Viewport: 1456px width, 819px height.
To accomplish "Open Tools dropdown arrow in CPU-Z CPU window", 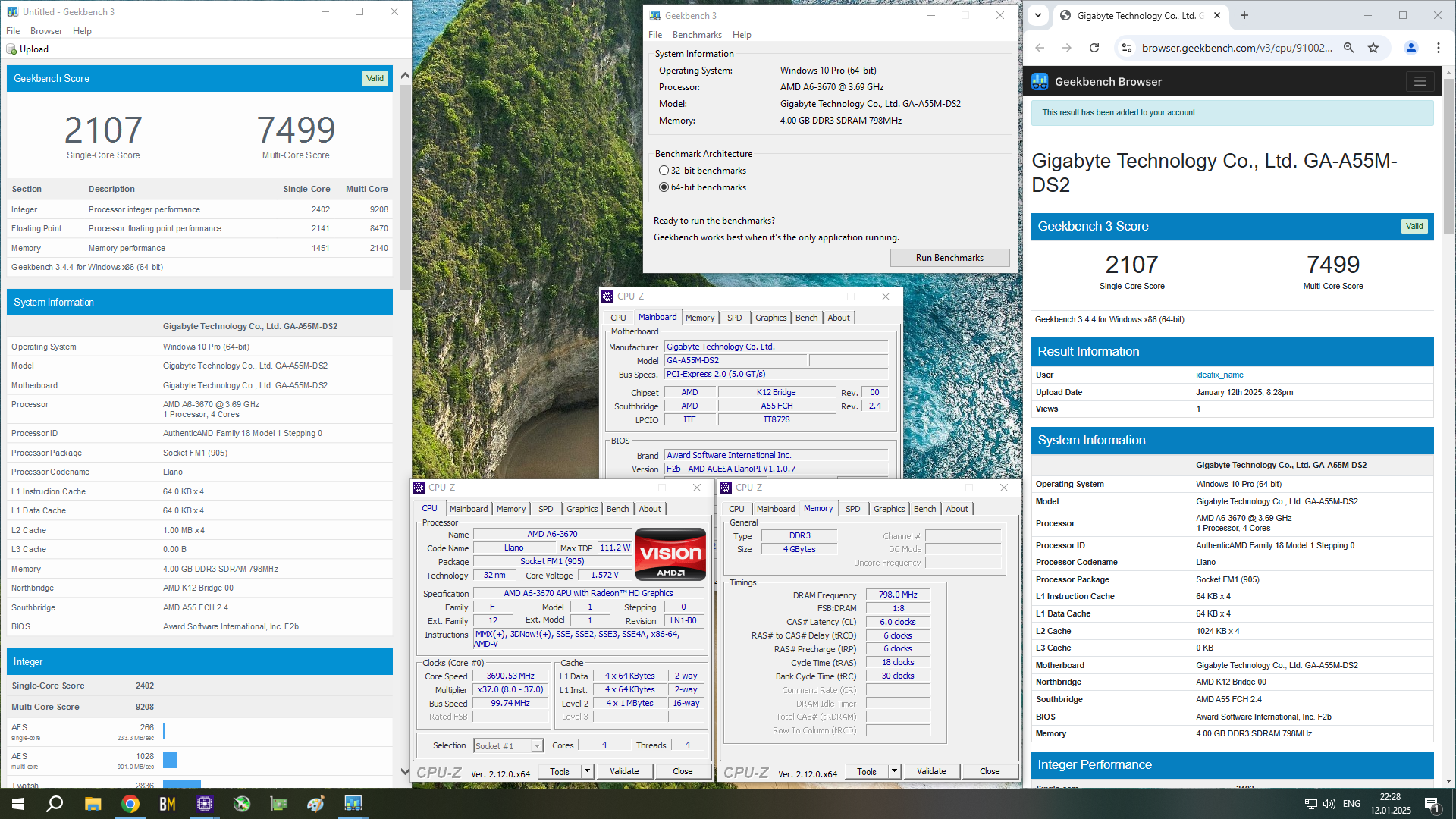I will click(x=586, y=771).
